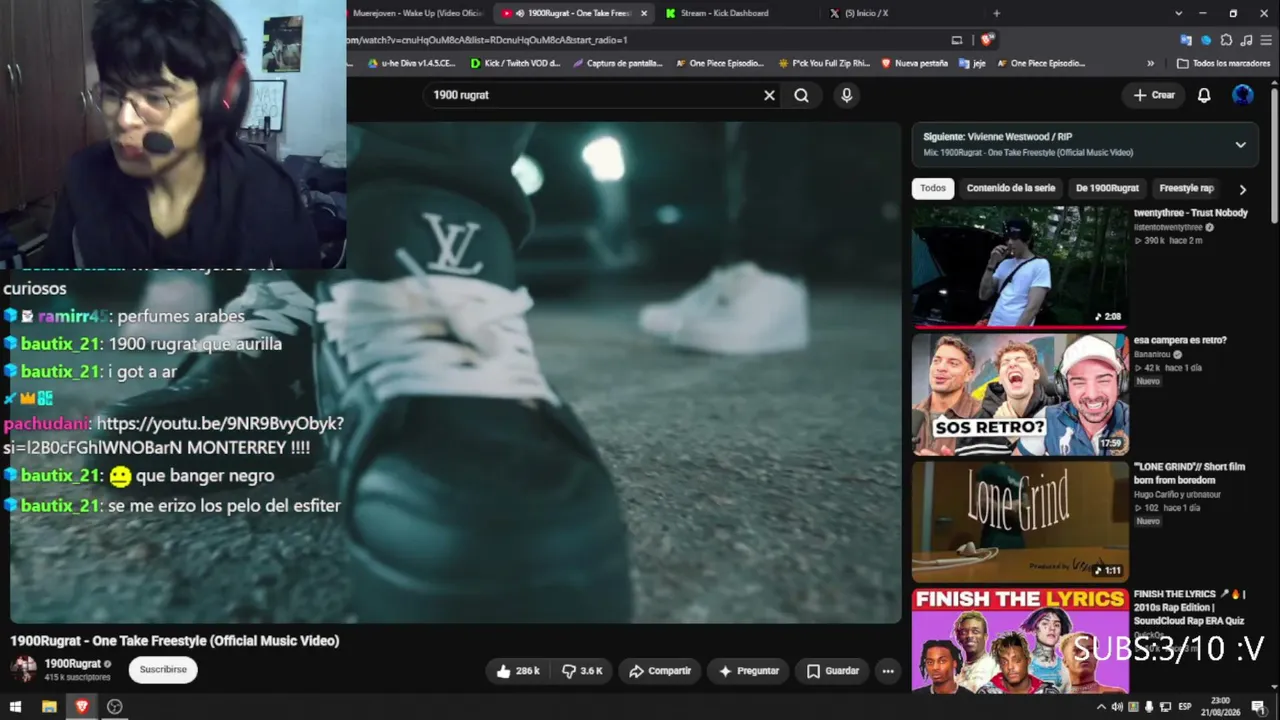Open Brave browser from the taskbar

[82, 707]
